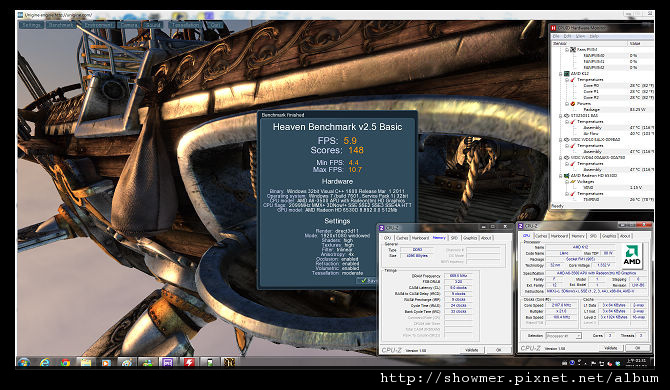
Task: Open the Tessellation menu in Heaven
Action: 185,25
